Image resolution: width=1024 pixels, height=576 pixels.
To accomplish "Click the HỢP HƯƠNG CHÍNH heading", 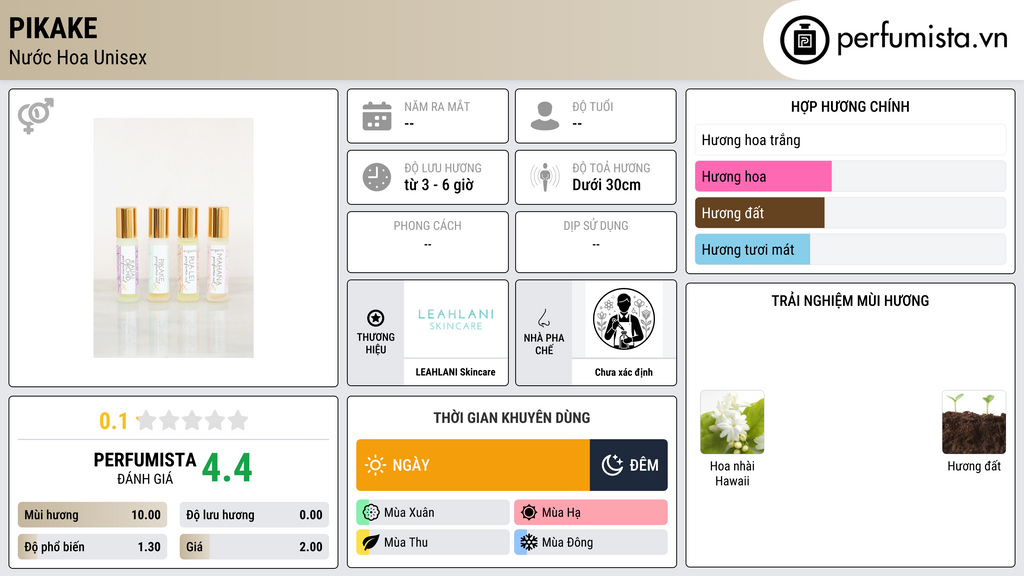I will pos(850,106).
